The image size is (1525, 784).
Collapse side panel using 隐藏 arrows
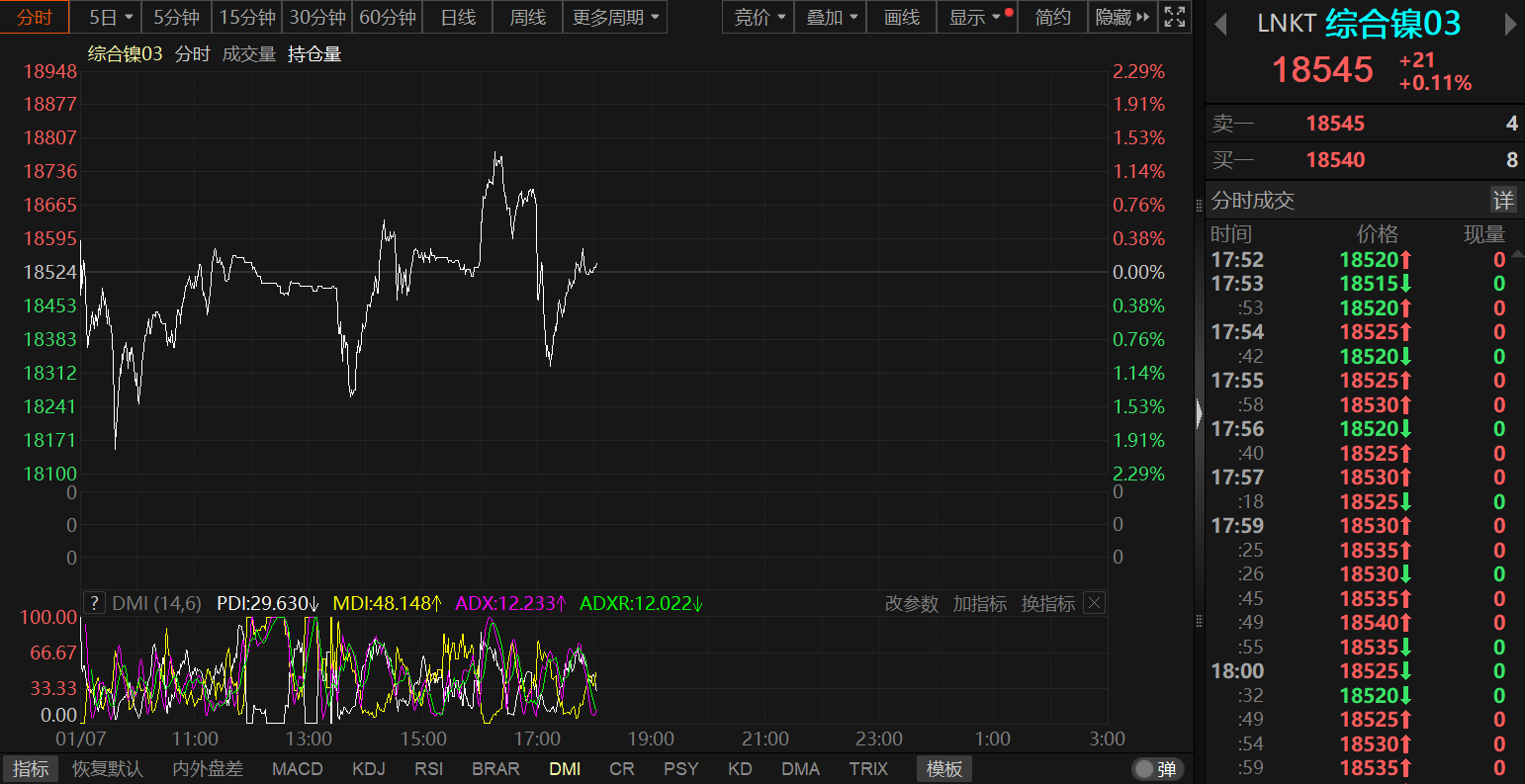click(1122, 17)
